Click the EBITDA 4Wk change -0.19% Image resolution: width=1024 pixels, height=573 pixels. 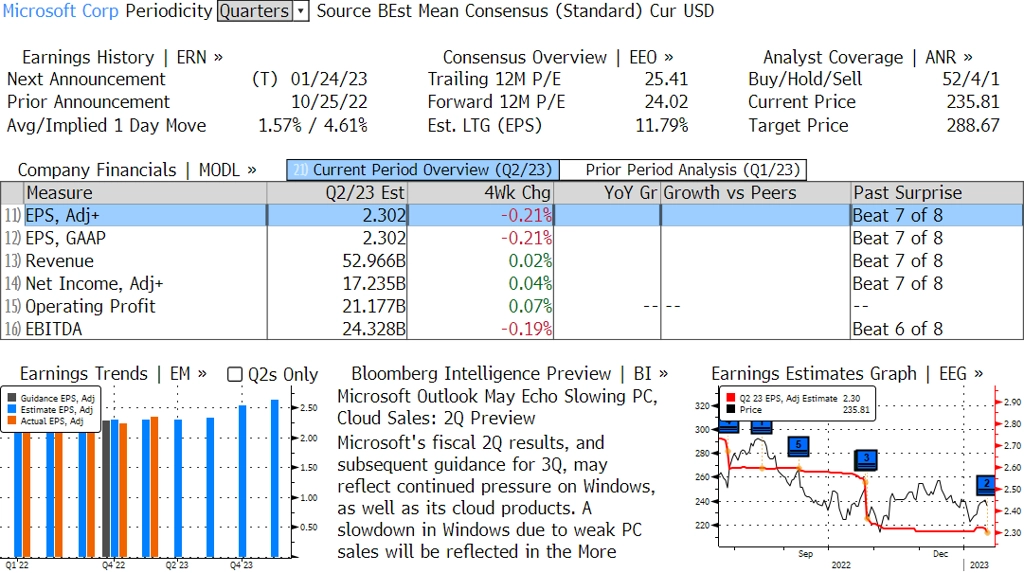(526, 329)
